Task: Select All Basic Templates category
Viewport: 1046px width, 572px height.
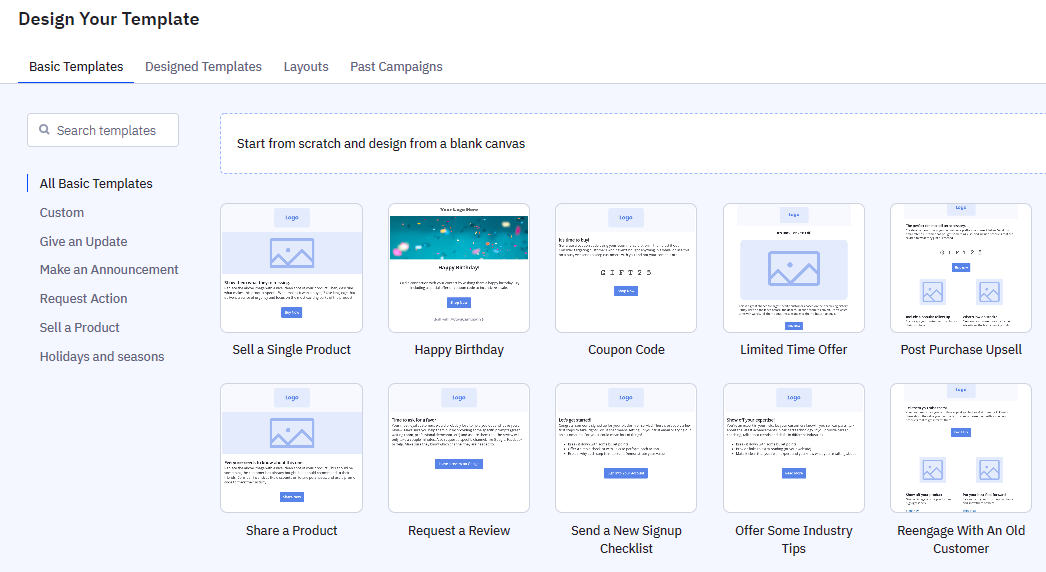Action: tap(96, 184)
